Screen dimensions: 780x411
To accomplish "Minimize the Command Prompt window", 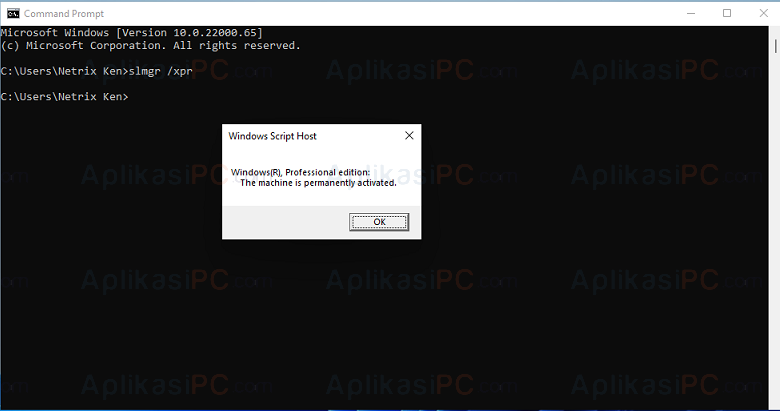I will point(691,13).
